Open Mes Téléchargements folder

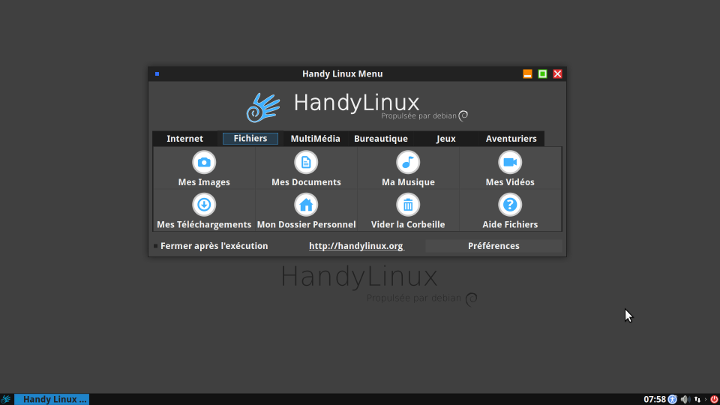[x=204, y=211]
